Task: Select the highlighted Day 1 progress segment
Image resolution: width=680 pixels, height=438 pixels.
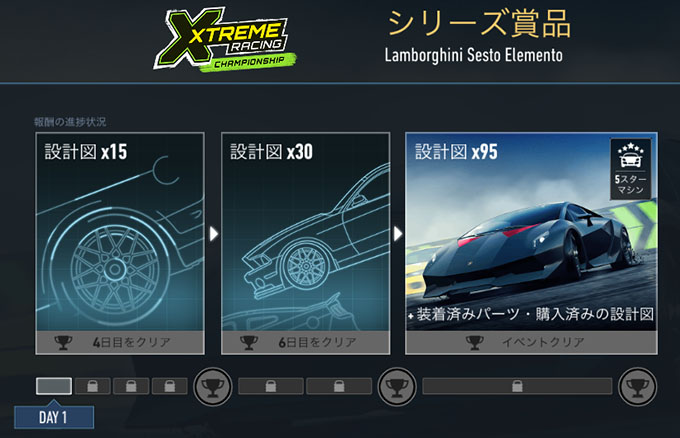Action: click(x=54, y=386)
